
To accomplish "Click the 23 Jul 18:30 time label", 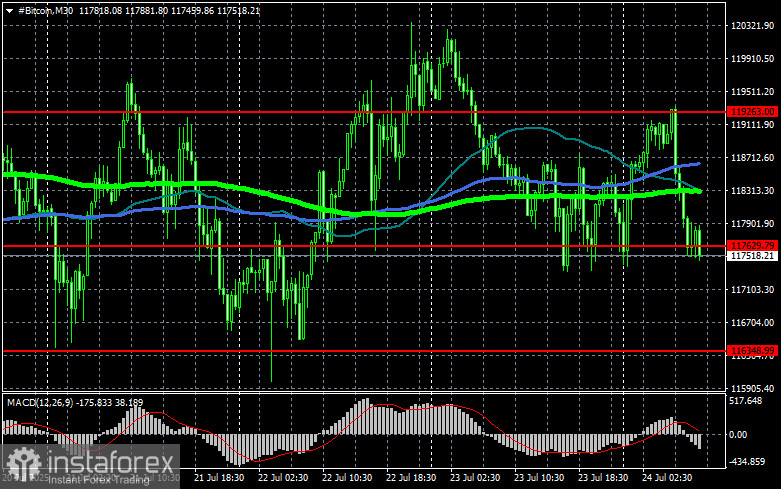I will pos(603,478).
